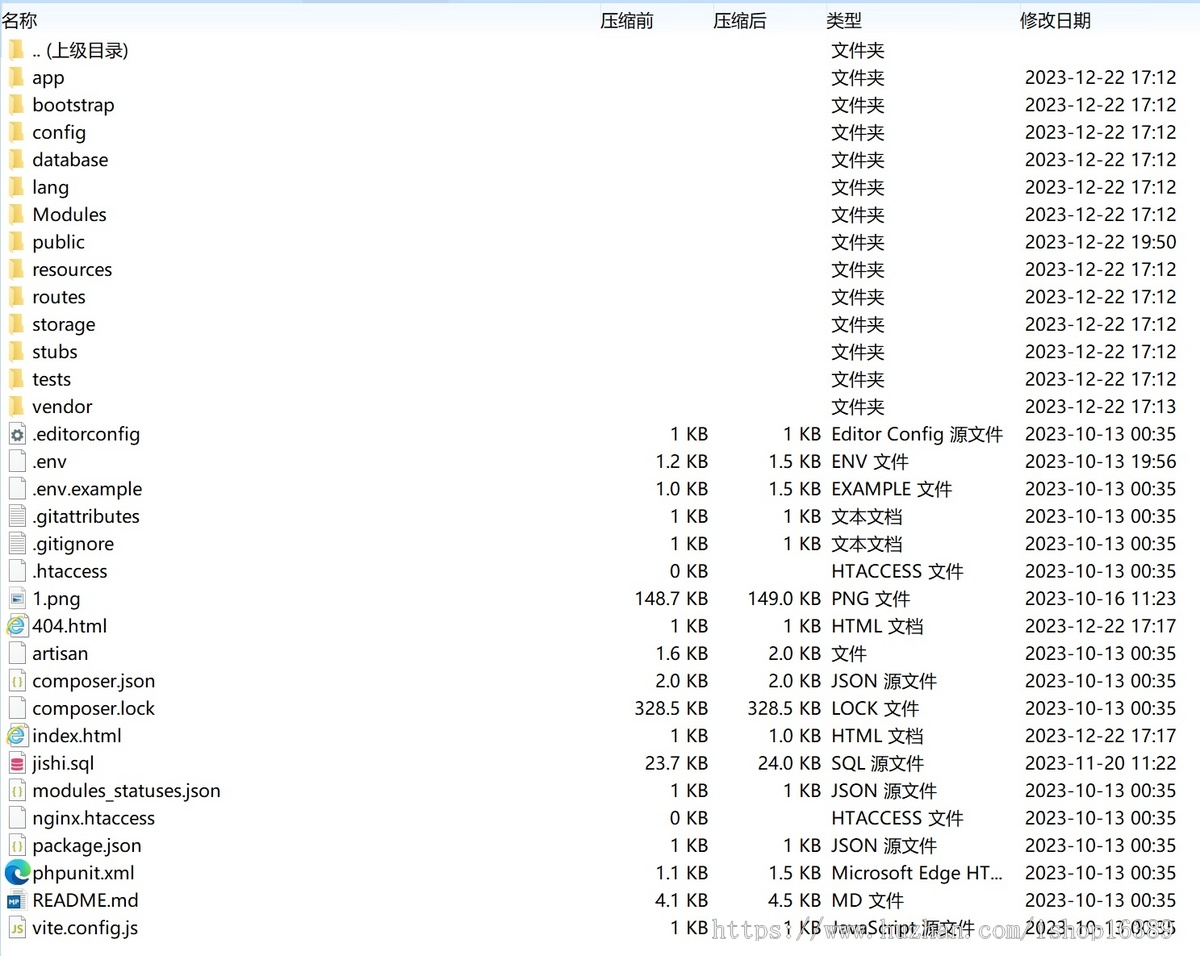Click the 4.1 KB size of README.md

[x=682, y=901]
